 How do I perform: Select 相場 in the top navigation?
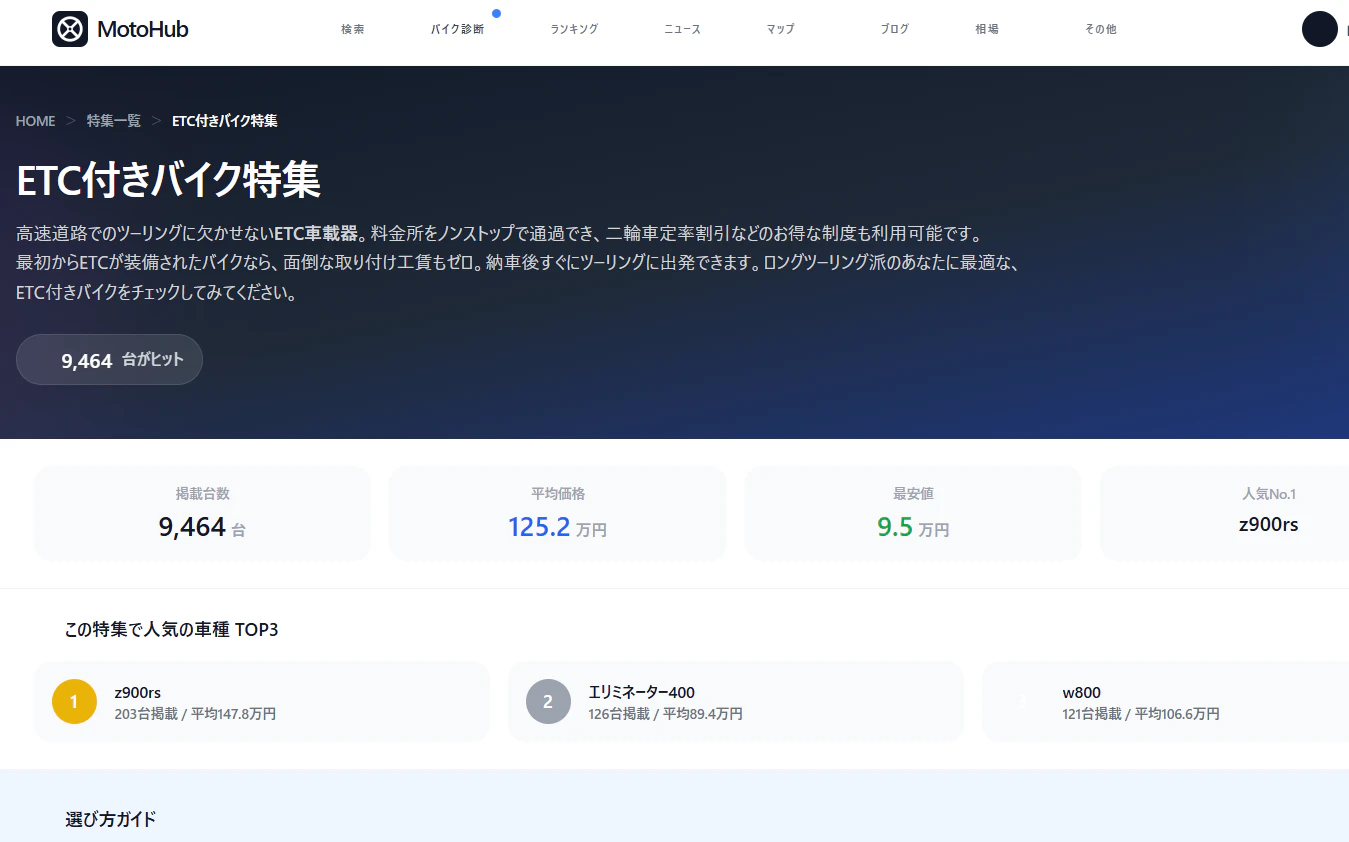[987, 30]
